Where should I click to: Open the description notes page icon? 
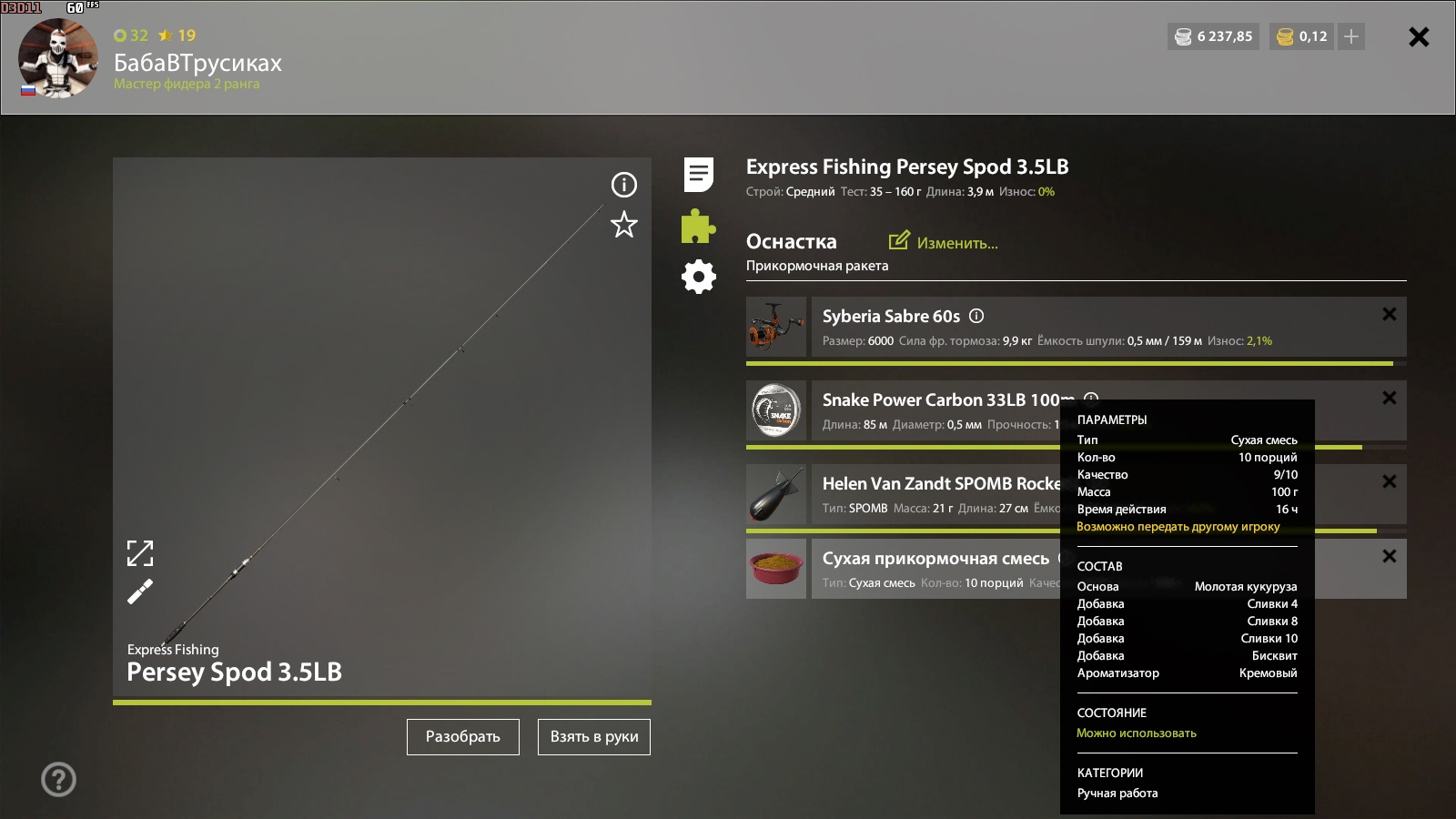pyautogui.click(x=699, y=175)
